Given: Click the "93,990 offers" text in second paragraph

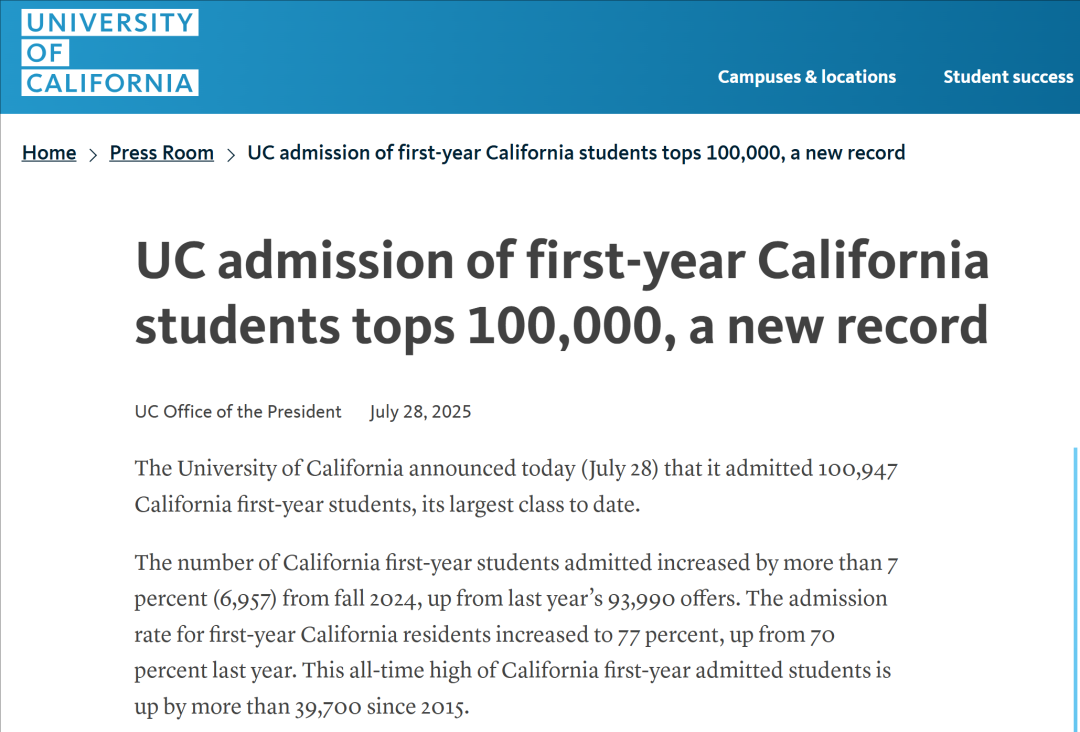Looking at the screenshot, I should (674, 598).
